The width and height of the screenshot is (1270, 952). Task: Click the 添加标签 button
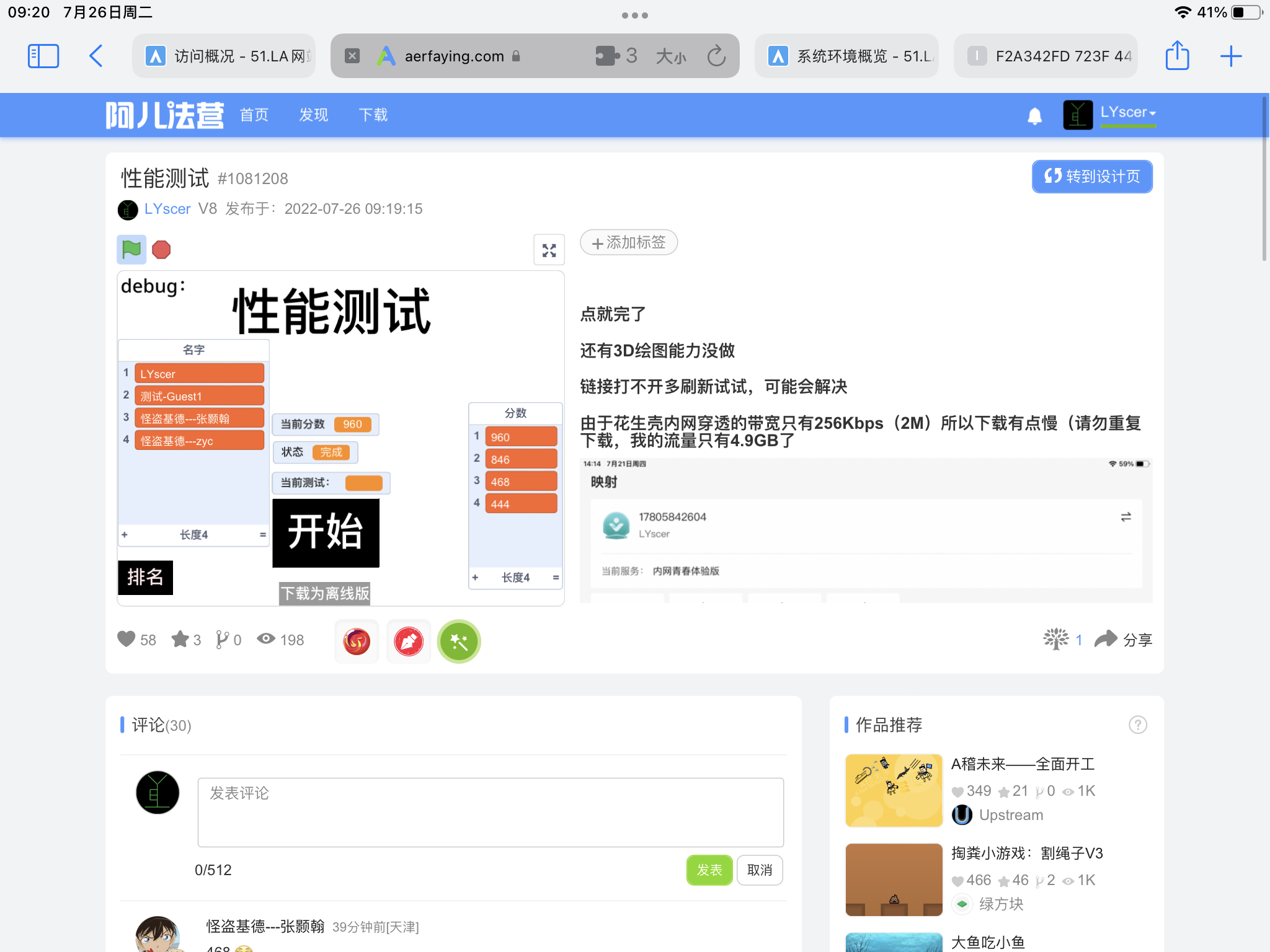tap(629, 242)
